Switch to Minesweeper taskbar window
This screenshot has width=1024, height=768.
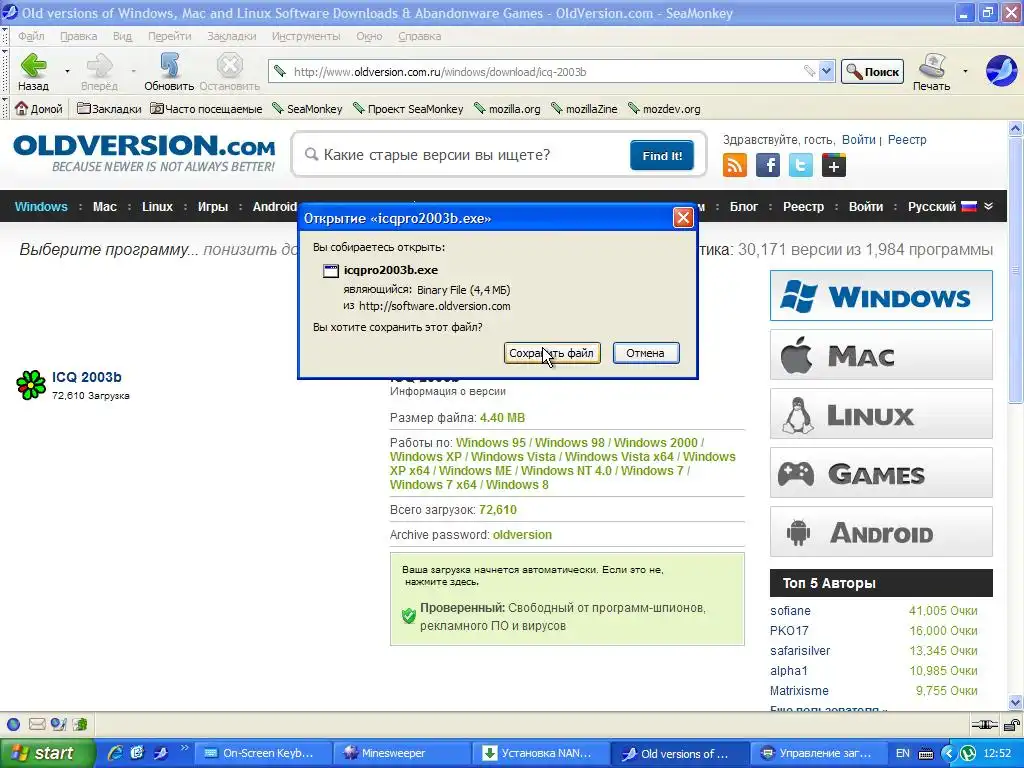[402, 753]
